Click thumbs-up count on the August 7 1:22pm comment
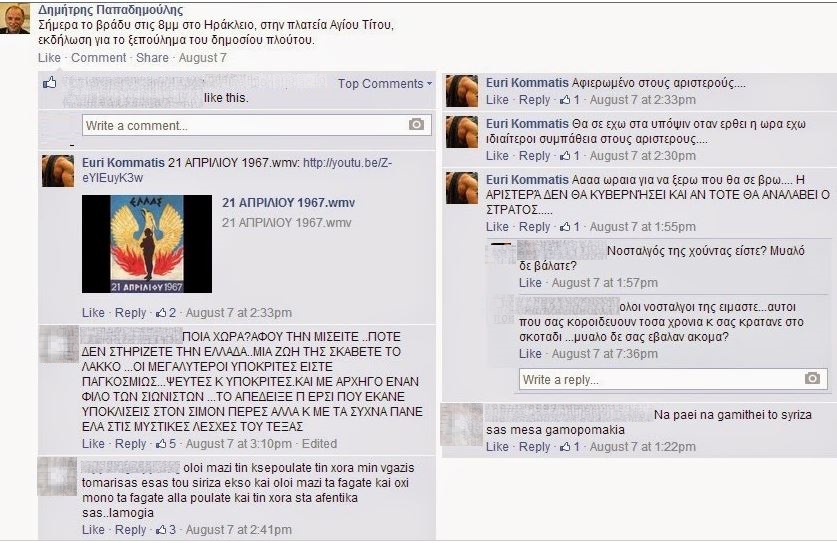 [x=570, y=447]
